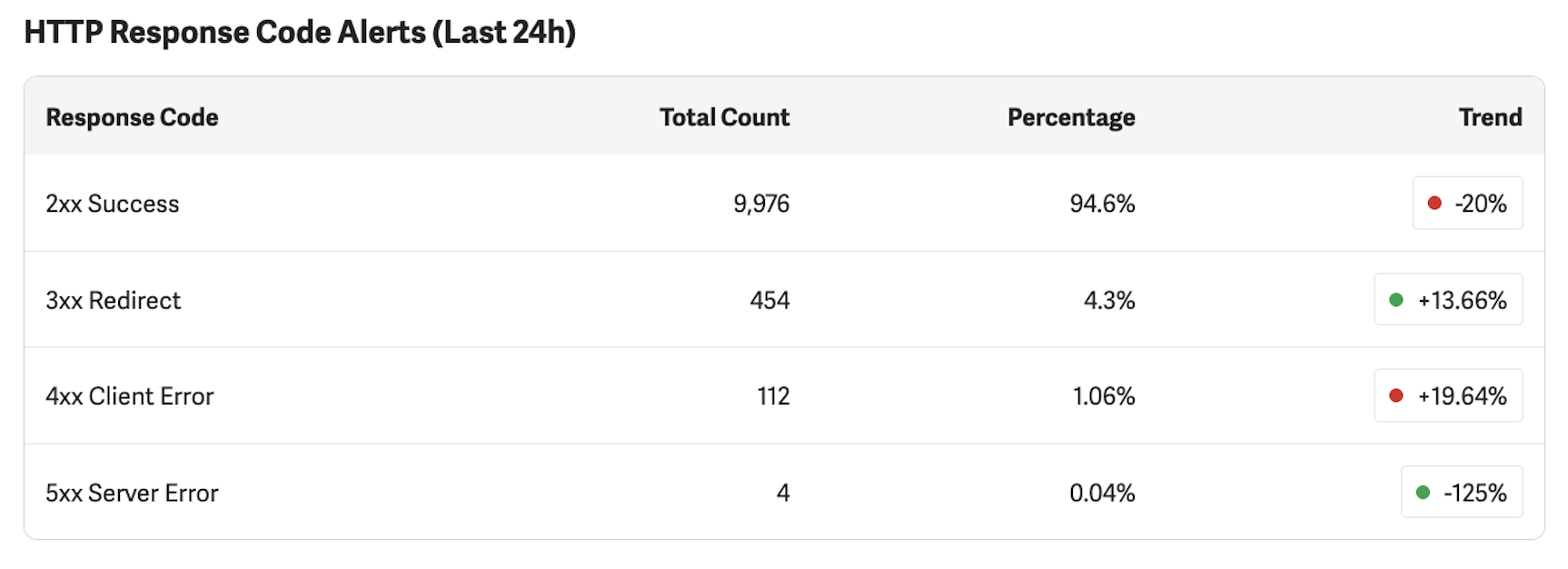1568x569 pixels.
Task: Select the 4xx Client Error row label
Action: click(x=130, y=396)
